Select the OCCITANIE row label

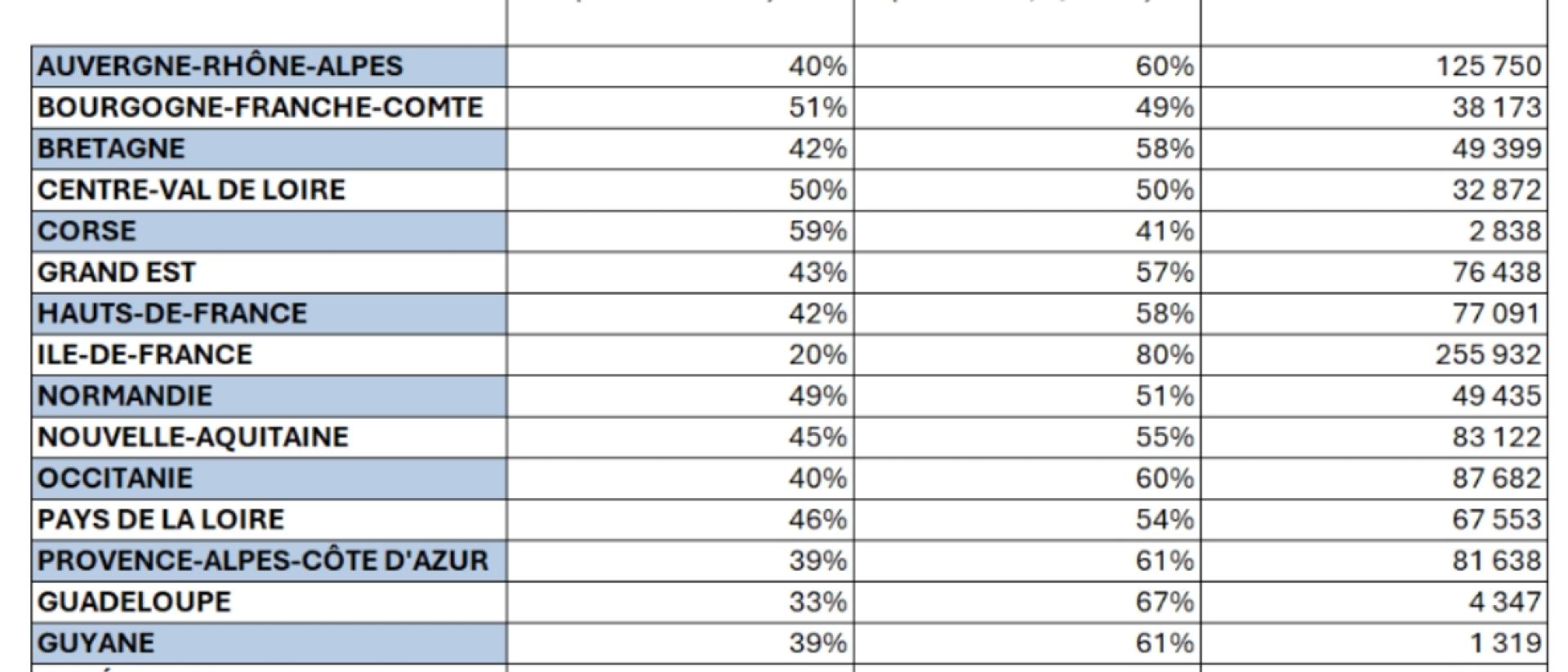point(115,478)
